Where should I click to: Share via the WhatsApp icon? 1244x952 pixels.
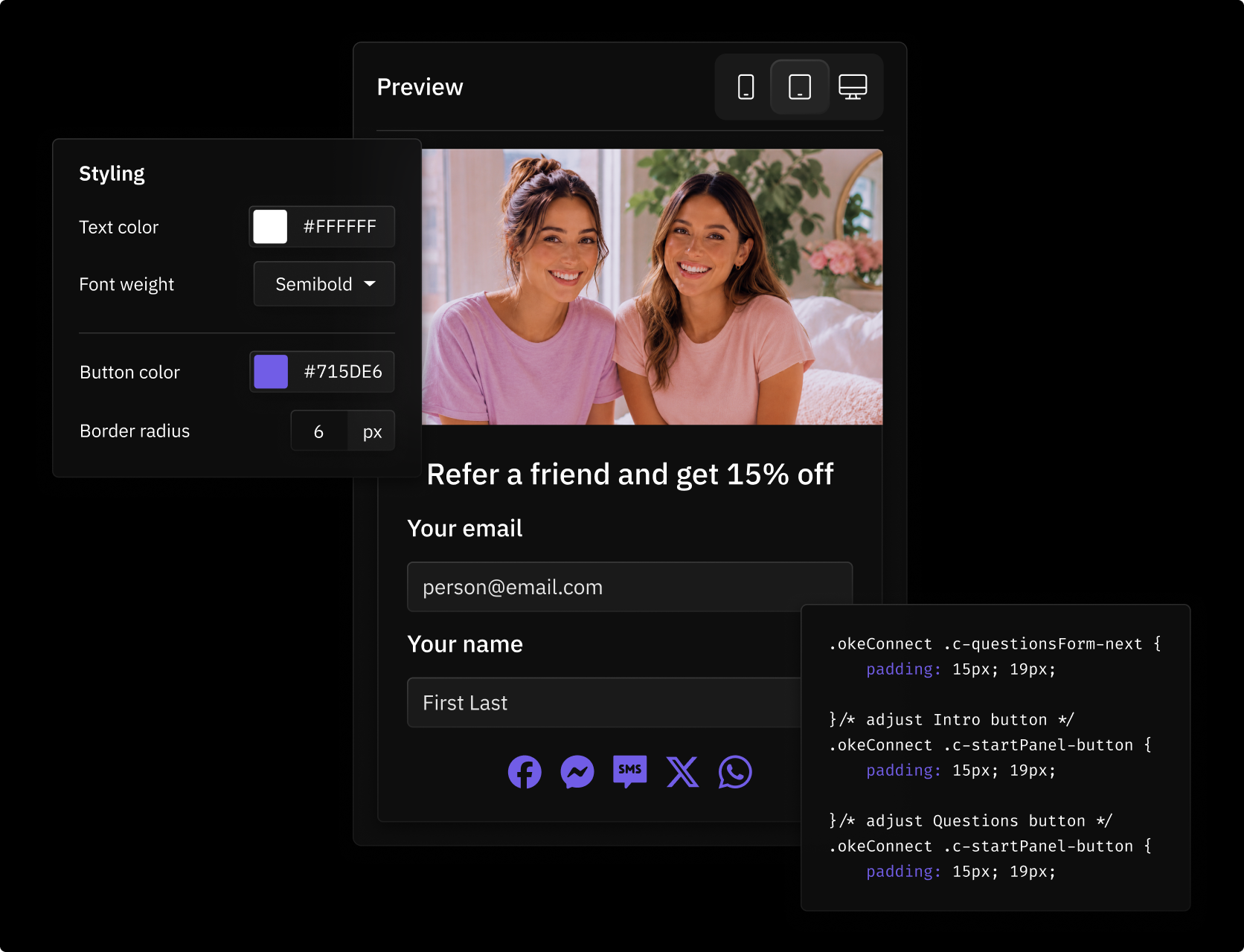tap(735, 772)
